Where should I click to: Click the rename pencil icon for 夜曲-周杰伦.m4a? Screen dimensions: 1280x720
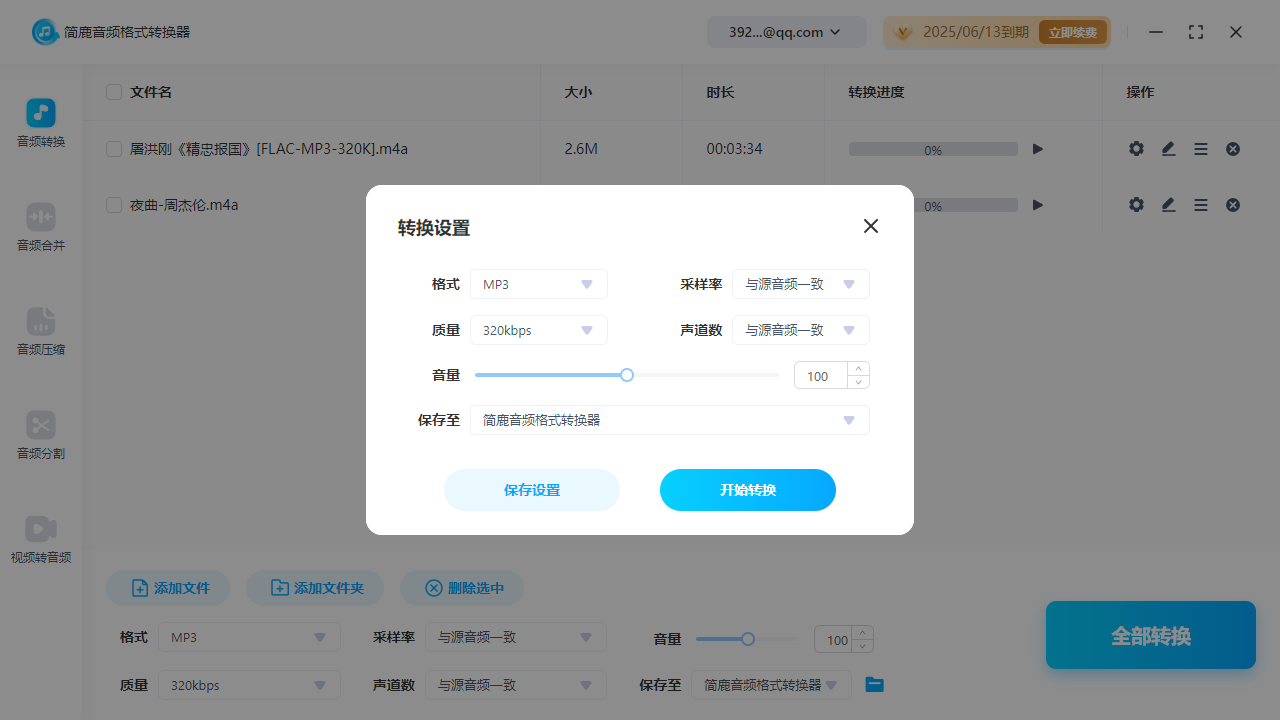[x=1168, y=204]
